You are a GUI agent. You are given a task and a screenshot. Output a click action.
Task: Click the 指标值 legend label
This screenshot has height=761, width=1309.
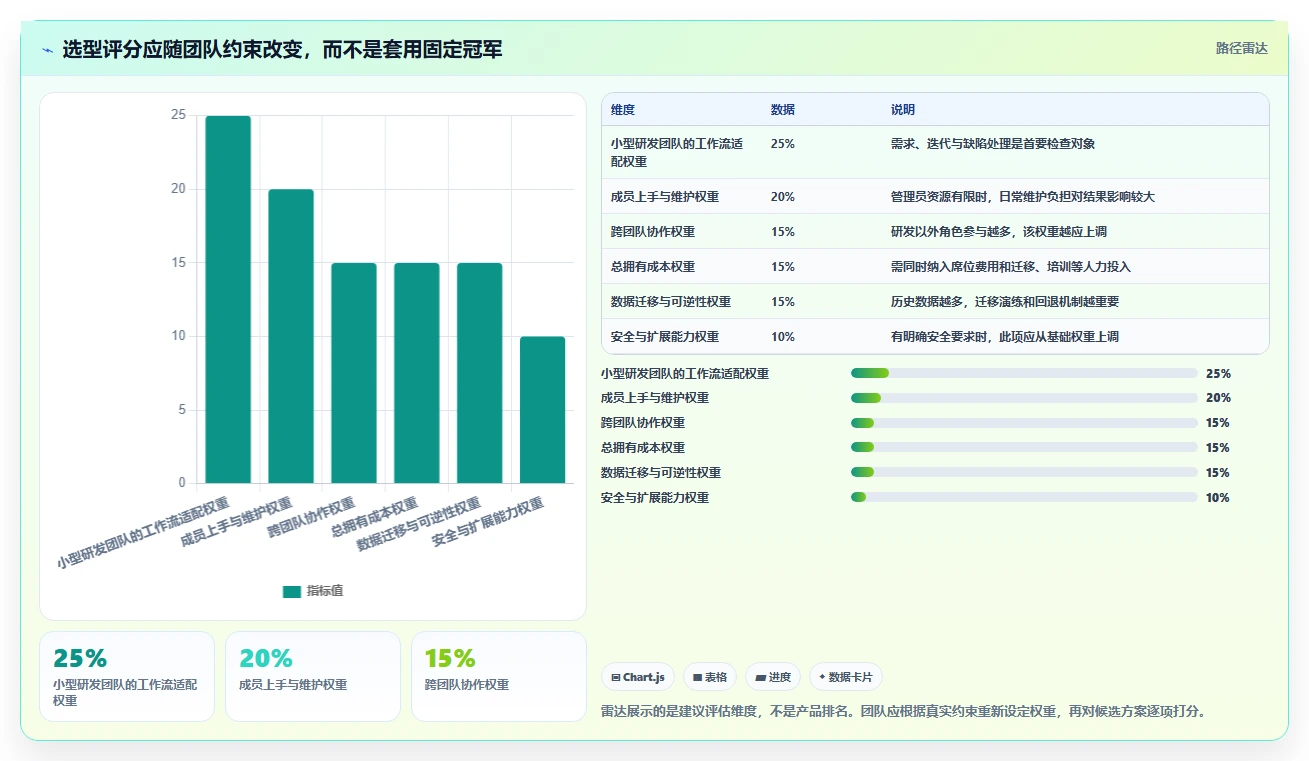[325, 591]
